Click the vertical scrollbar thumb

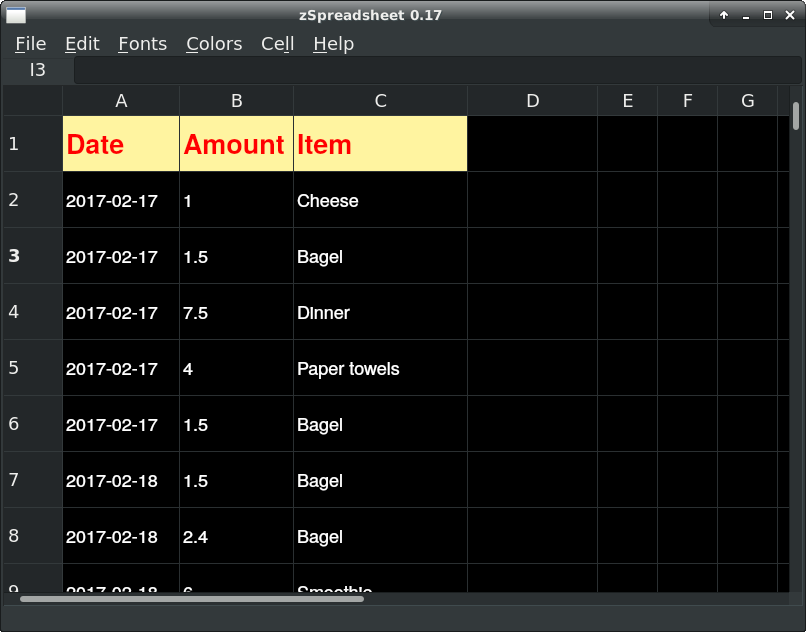[796, 116]
